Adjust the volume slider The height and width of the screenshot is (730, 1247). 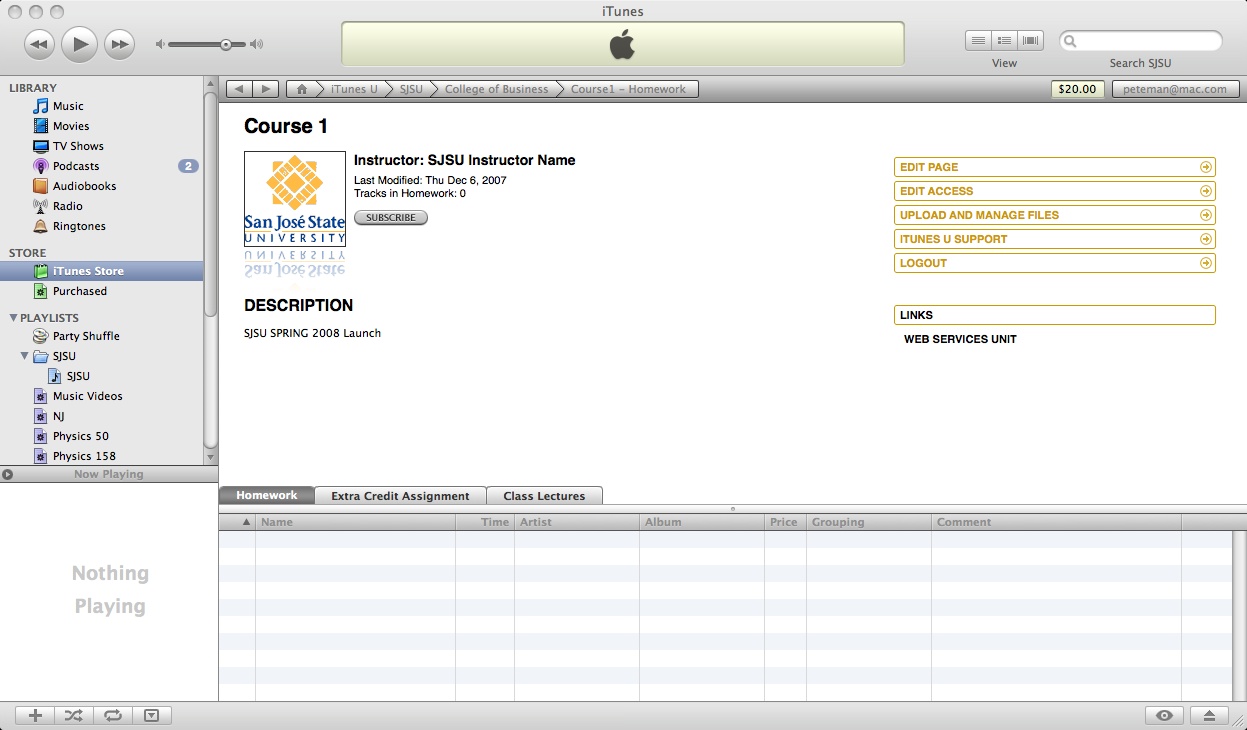coord(226,44)
